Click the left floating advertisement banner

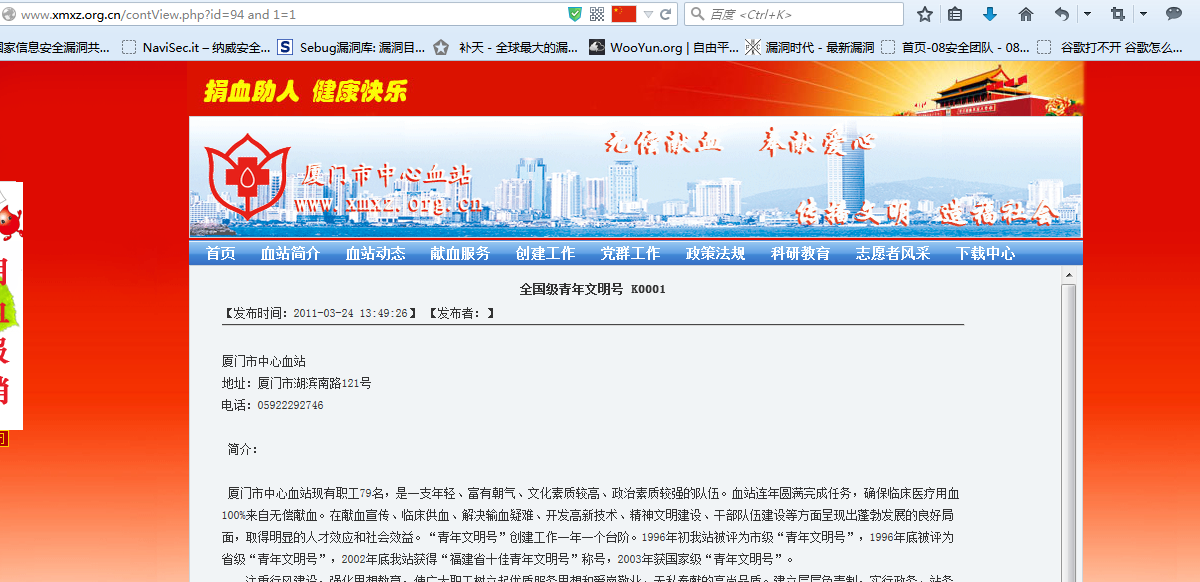coord(11,305)
